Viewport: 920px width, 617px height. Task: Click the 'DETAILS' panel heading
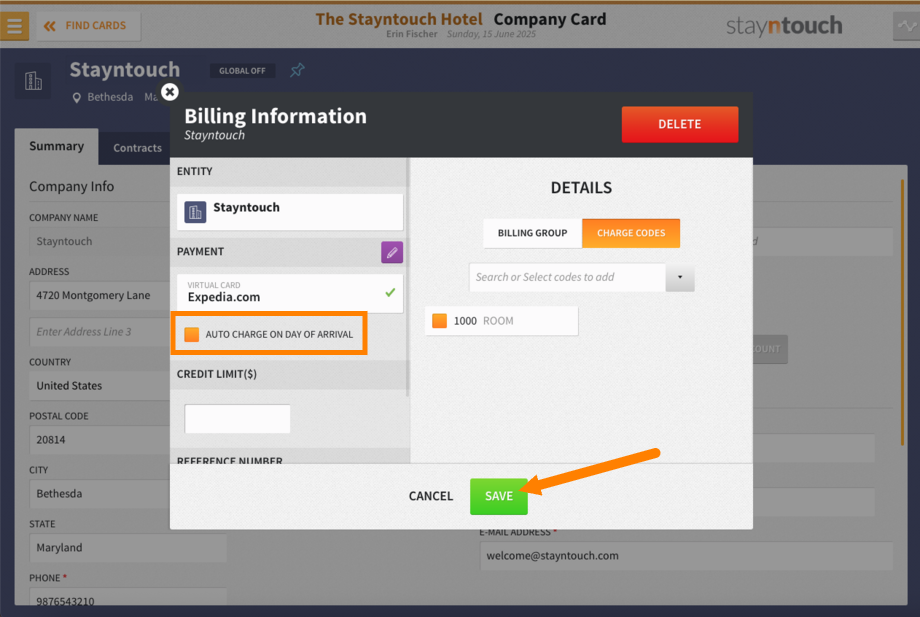581,188
